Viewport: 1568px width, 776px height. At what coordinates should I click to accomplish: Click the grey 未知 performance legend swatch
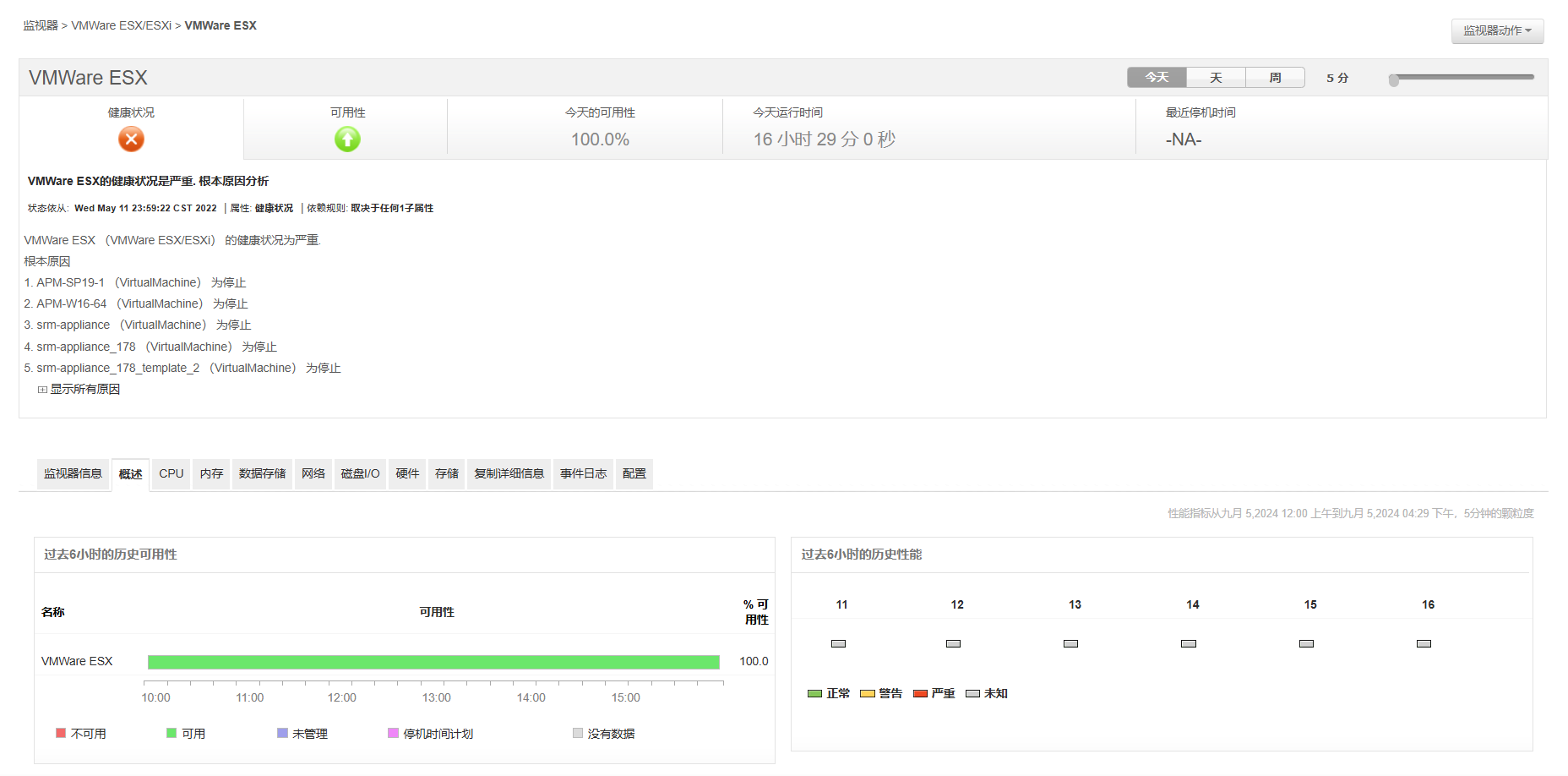point(972,693)
